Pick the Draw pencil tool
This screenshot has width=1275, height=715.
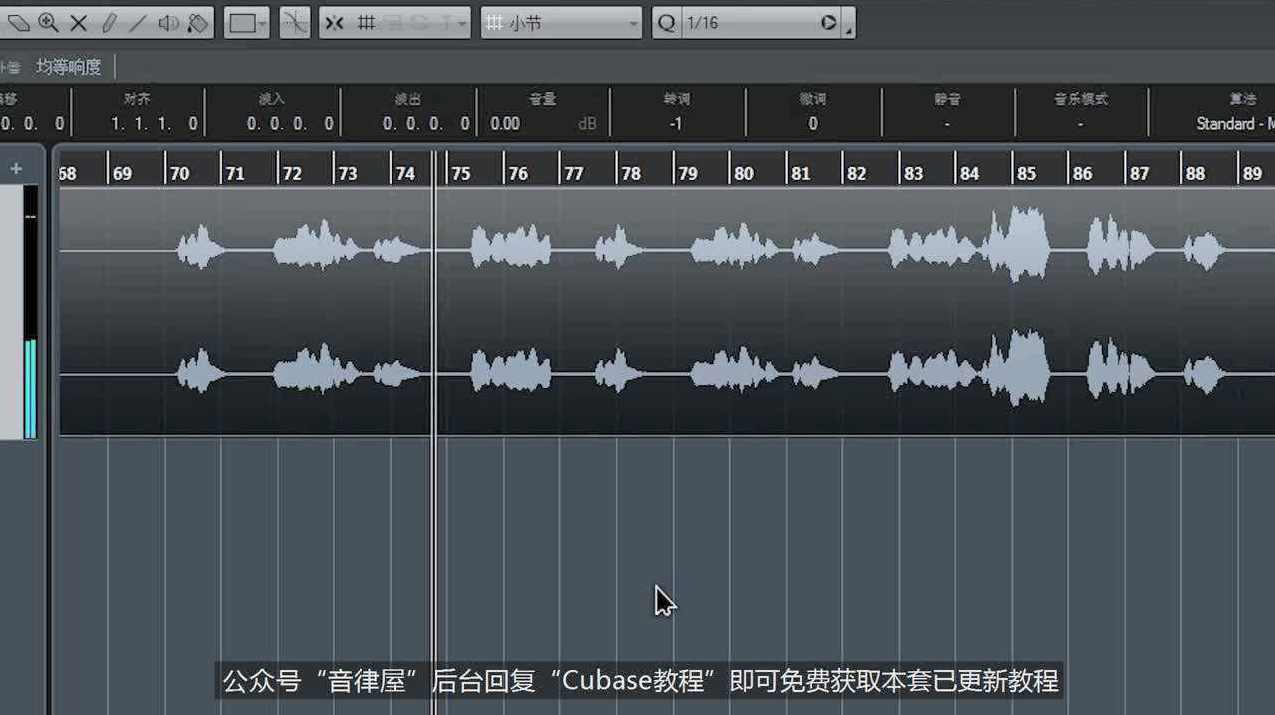tap(110, 22)
